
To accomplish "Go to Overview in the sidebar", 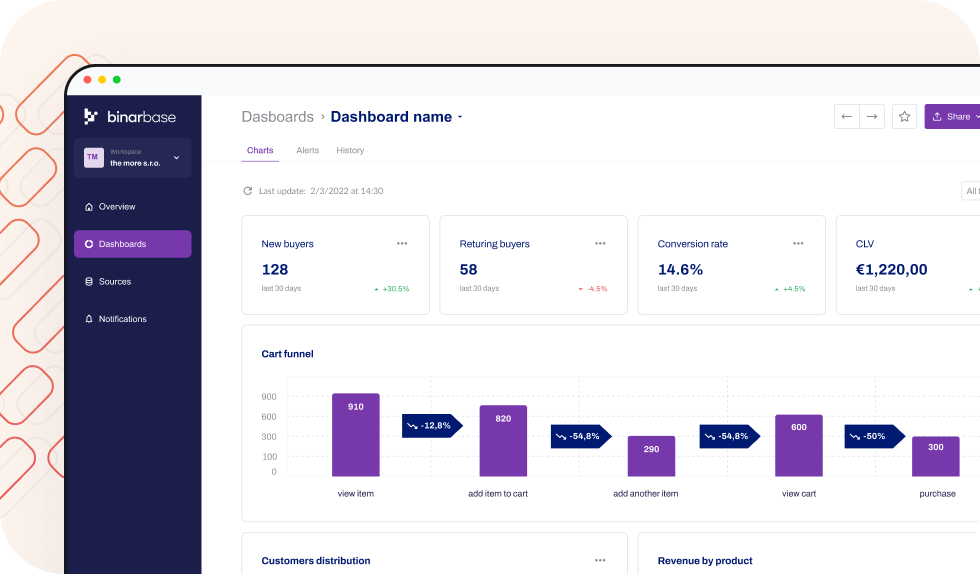I will coord(132,206).
